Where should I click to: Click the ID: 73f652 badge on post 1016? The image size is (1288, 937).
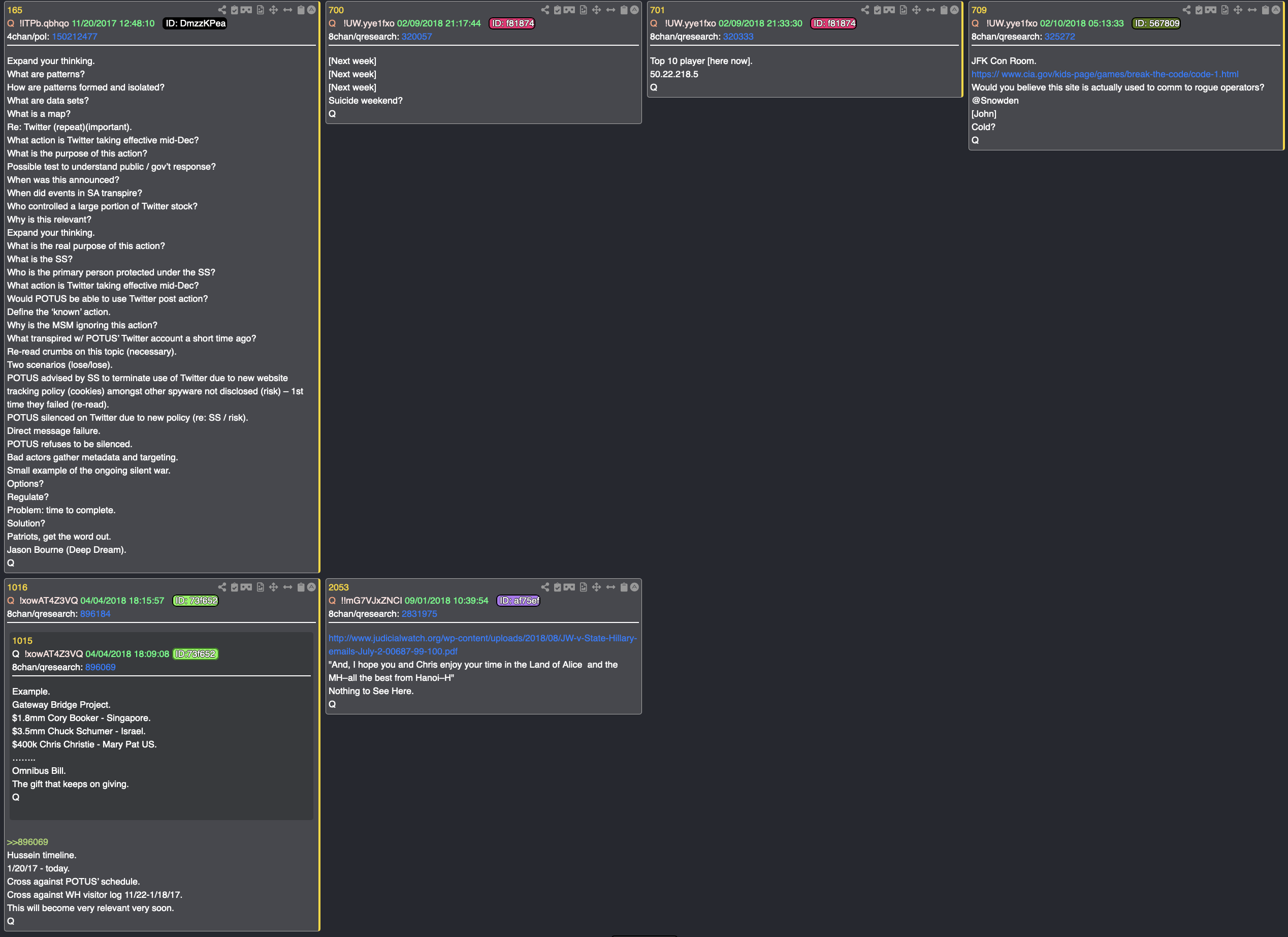(x=196, y=601)
